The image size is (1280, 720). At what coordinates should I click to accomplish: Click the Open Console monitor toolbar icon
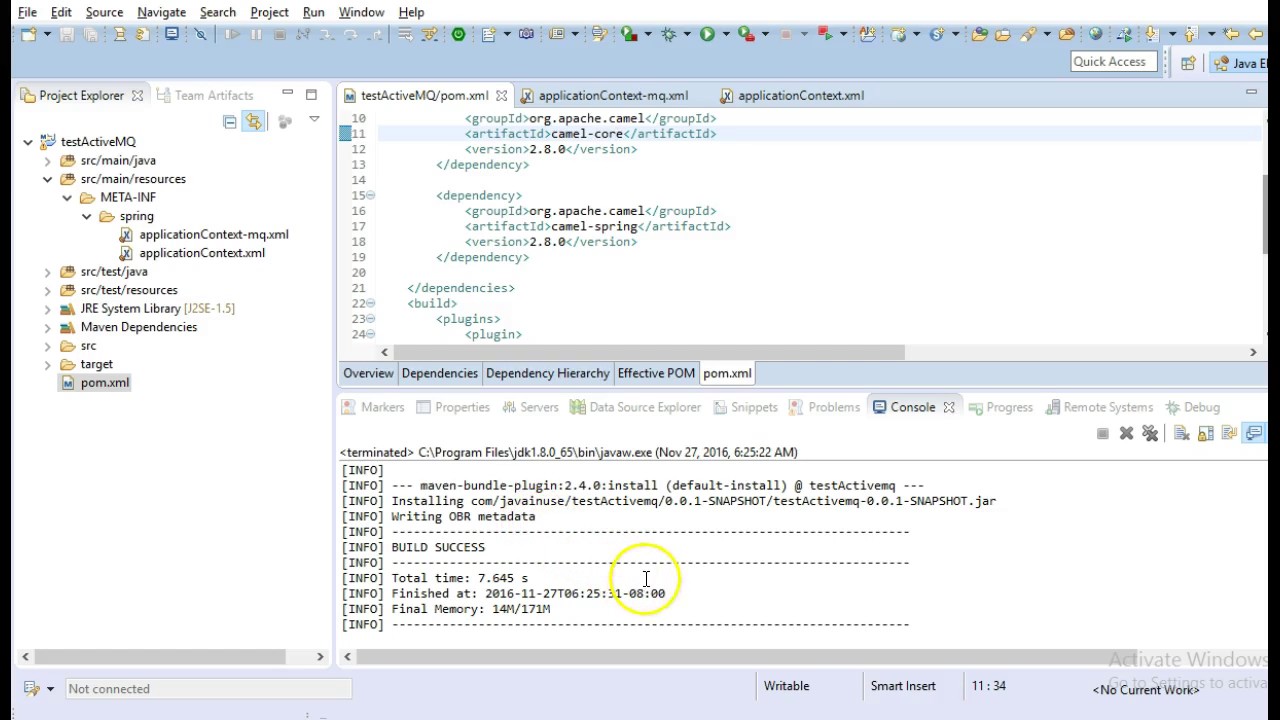click(x=172, y=34)
